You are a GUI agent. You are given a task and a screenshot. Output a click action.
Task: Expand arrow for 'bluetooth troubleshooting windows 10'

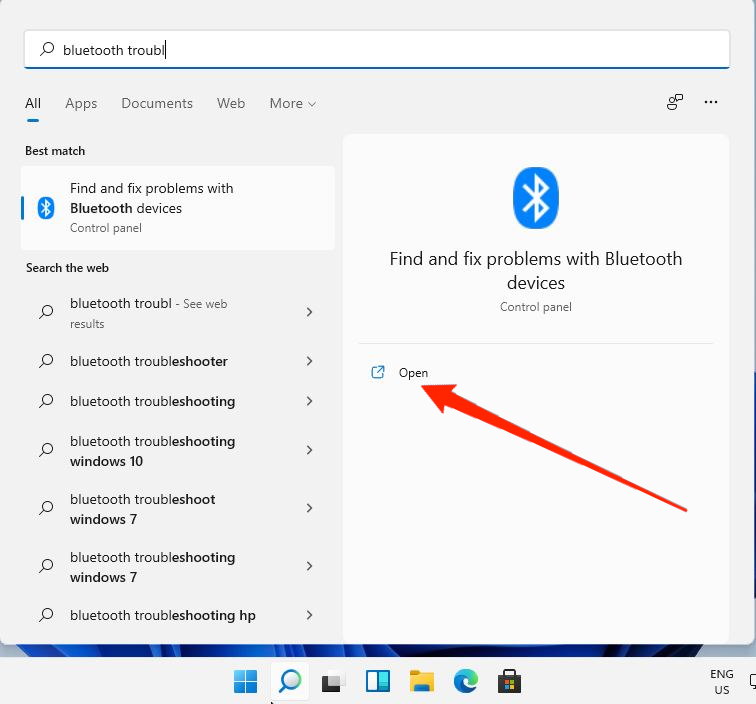coord(309,451)
